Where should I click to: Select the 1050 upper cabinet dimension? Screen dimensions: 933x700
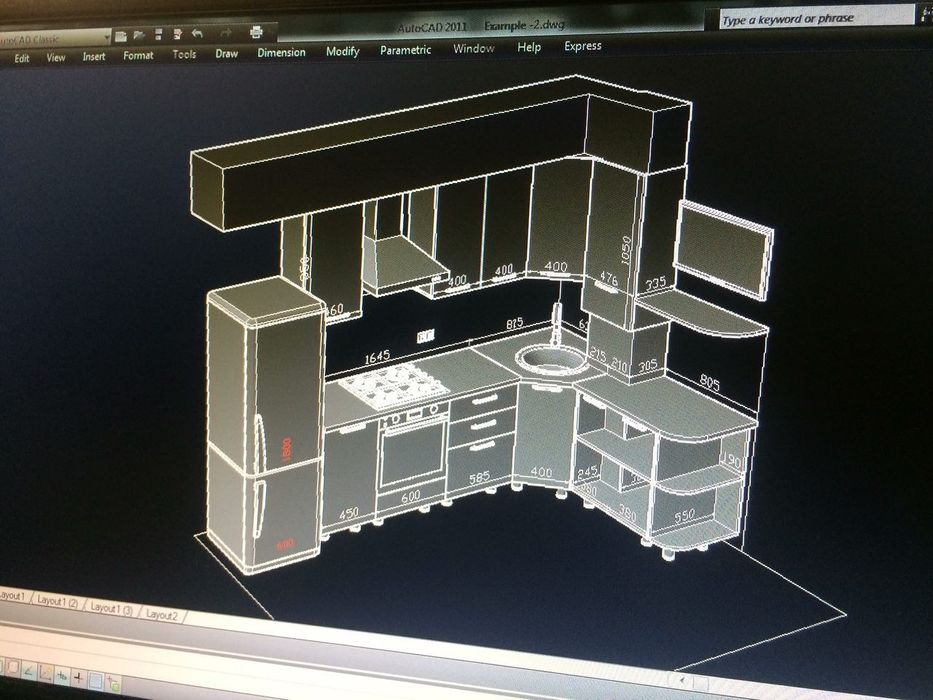coord(625,250)
